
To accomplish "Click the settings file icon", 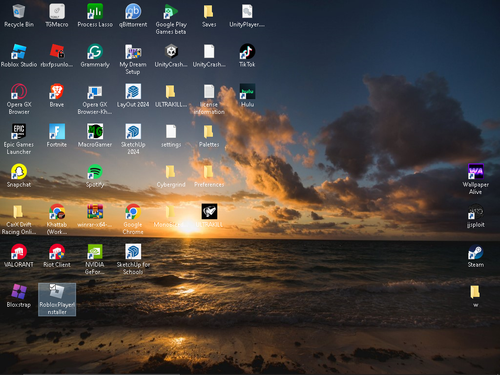I will click(x=171, y=132).
